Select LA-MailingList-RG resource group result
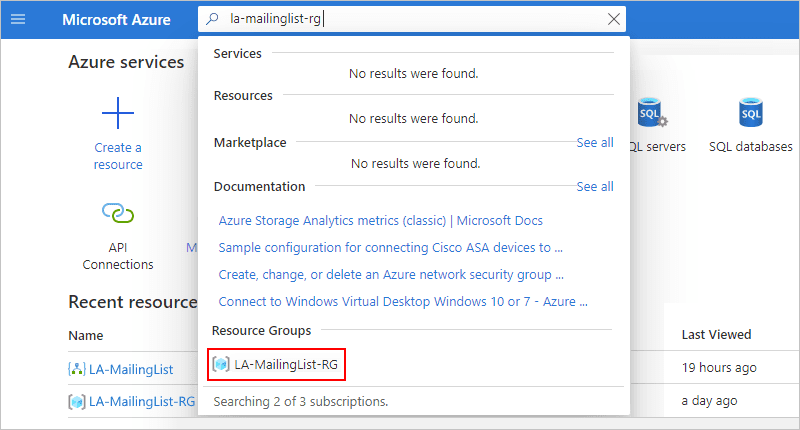 tap(277, 364)
